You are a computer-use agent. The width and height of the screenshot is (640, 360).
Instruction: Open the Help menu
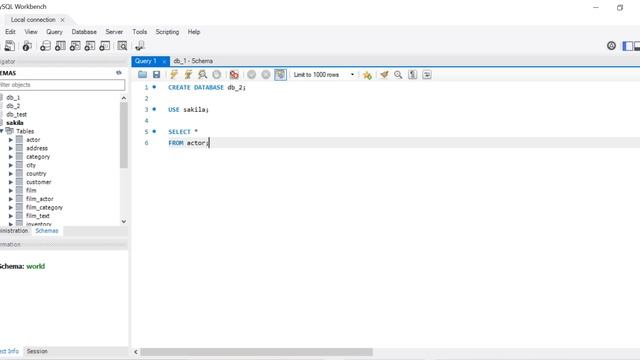click(194, 32)
